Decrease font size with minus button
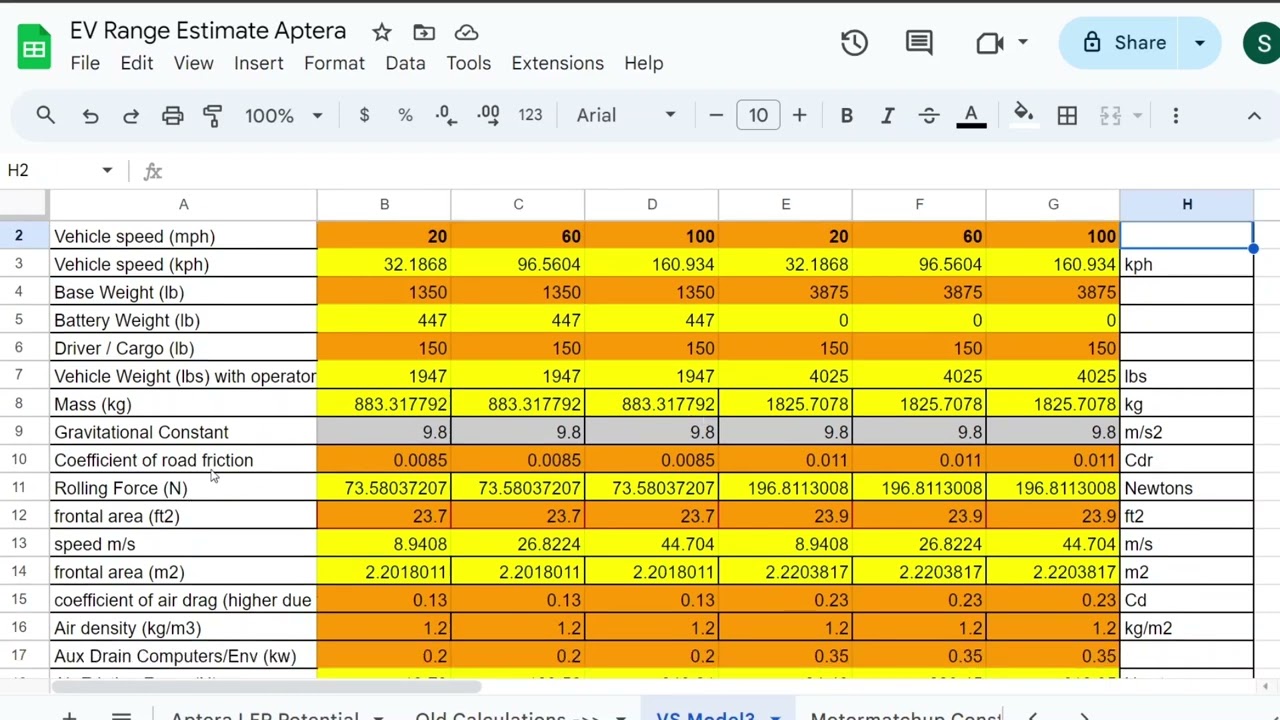Screen dimensions: 1280x720 point(716,115)
